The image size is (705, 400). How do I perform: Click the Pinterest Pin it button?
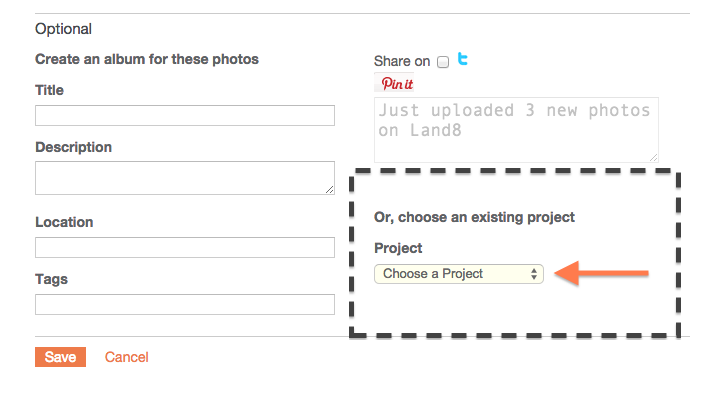397,84
